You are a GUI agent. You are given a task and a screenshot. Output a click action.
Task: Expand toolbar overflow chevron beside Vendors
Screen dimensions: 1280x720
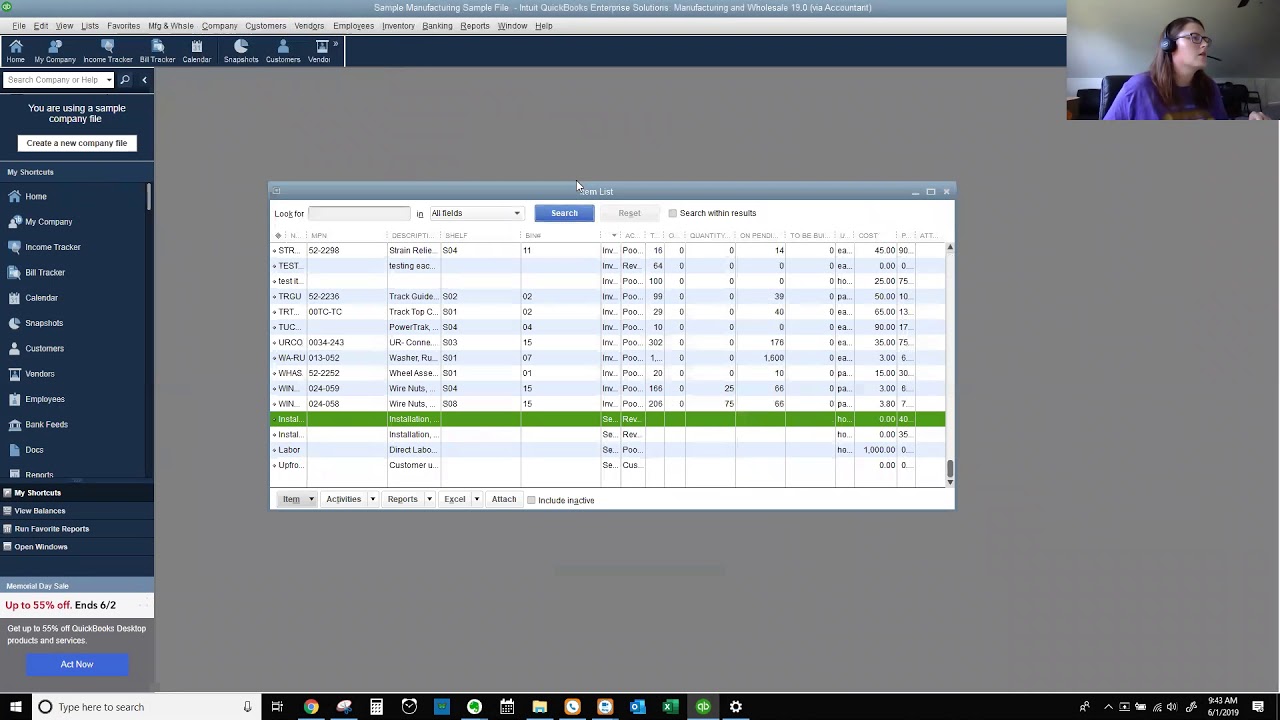coord(336,45)
